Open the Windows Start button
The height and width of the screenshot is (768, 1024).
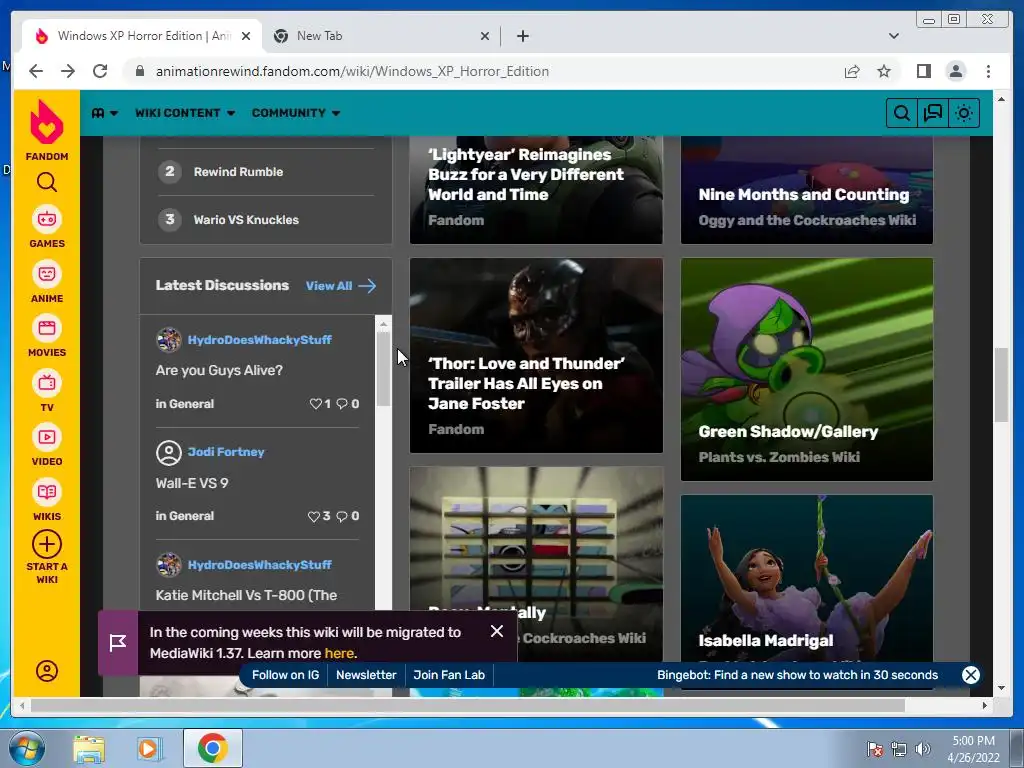pos(27,748)
